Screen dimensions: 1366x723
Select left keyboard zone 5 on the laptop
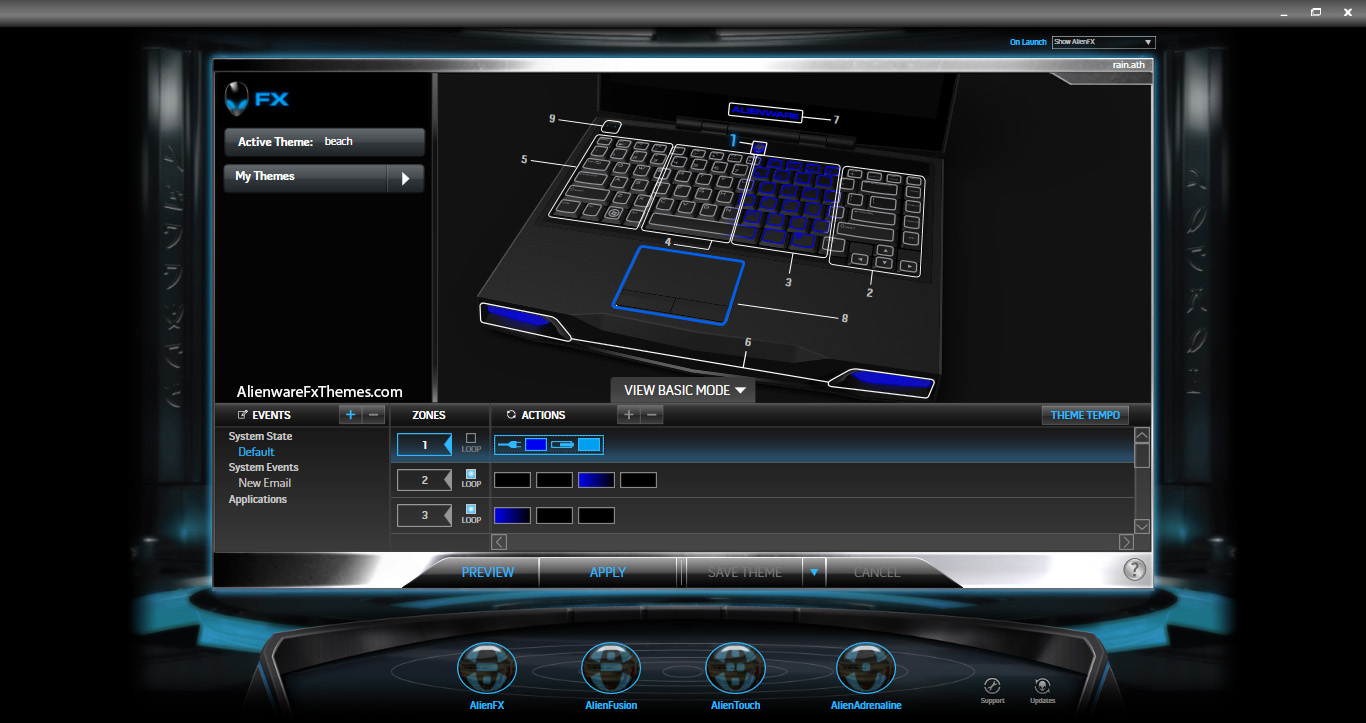click(610, 182)
